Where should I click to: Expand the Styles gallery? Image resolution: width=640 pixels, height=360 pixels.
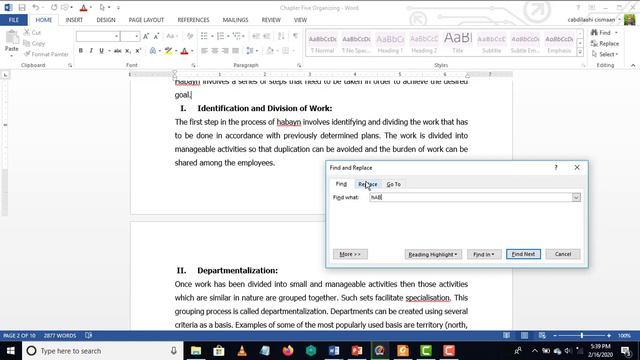pos(580,52)
